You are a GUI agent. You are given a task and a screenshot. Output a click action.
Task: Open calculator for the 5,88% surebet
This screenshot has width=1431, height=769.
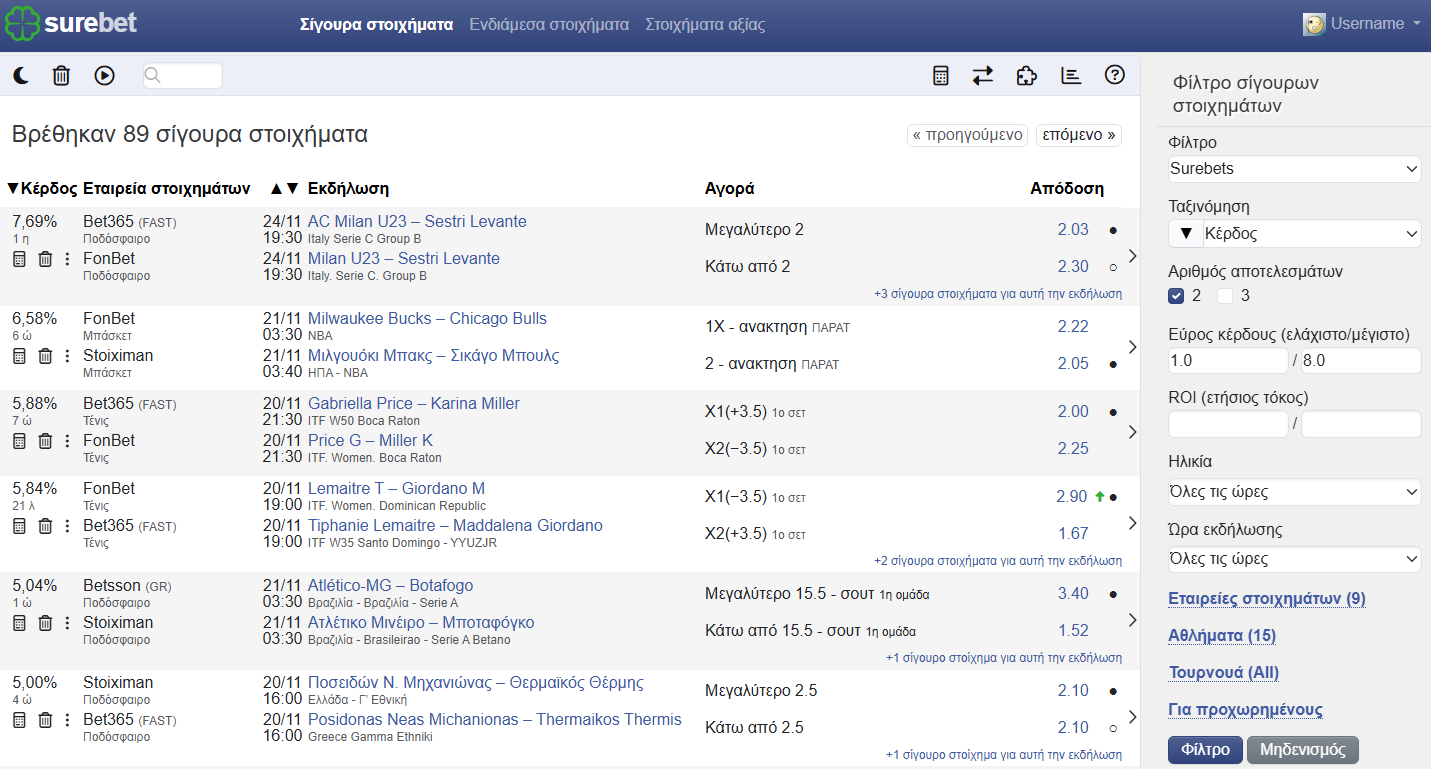coord(19,441)
